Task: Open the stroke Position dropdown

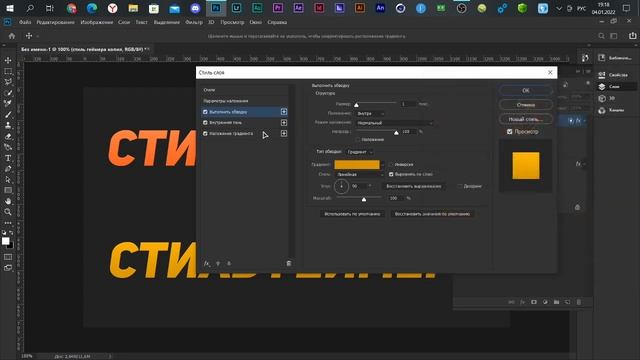Action: [370, 113]
